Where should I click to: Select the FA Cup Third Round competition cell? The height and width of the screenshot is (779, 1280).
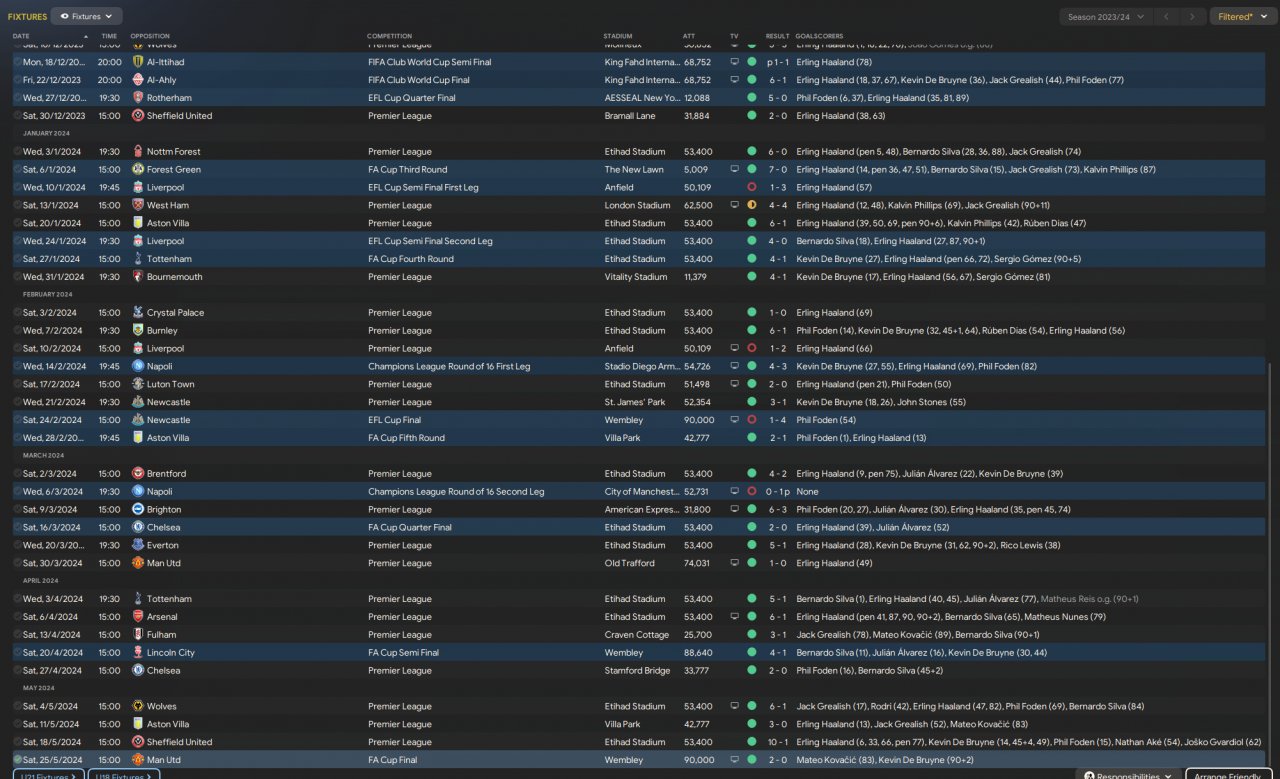(x=407, y=170)
